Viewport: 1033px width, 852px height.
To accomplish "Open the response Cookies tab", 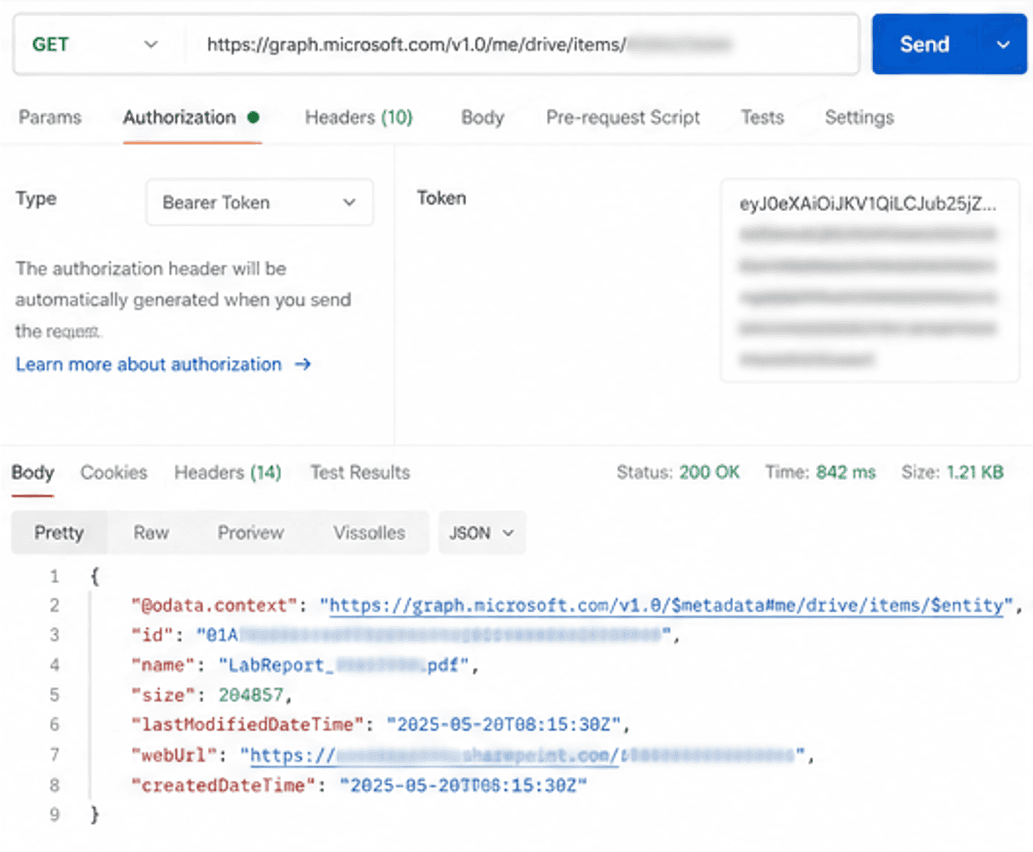I will [x=114, y=472].
